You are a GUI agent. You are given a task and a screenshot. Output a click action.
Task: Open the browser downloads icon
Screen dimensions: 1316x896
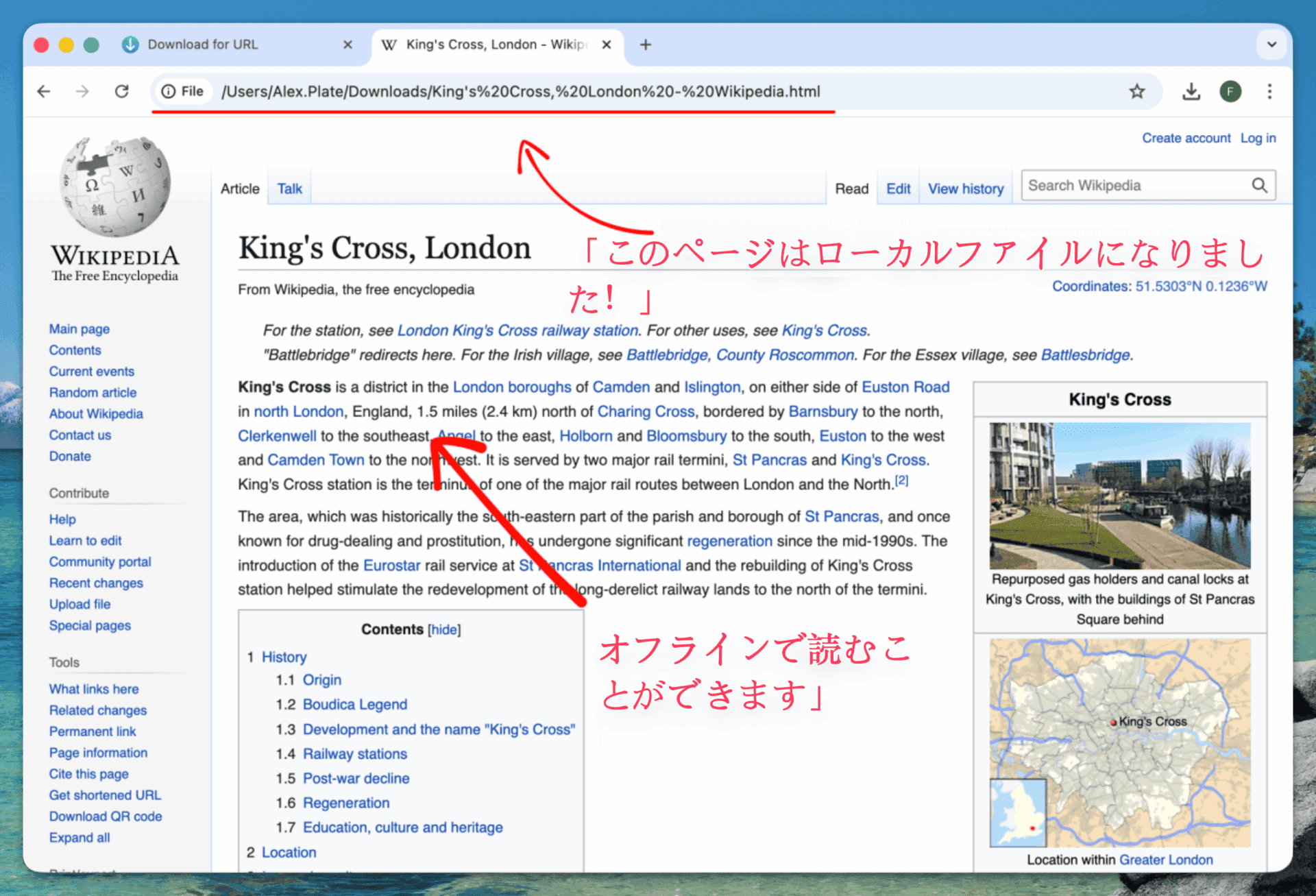pyautogui.click(x=1191, y=91)
